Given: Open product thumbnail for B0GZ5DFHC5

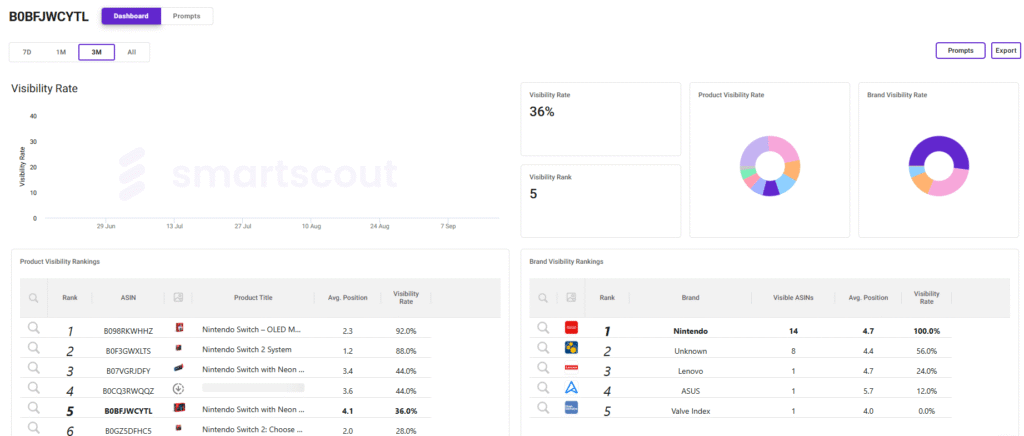Looking at the screenshot, I should (178, 428).
